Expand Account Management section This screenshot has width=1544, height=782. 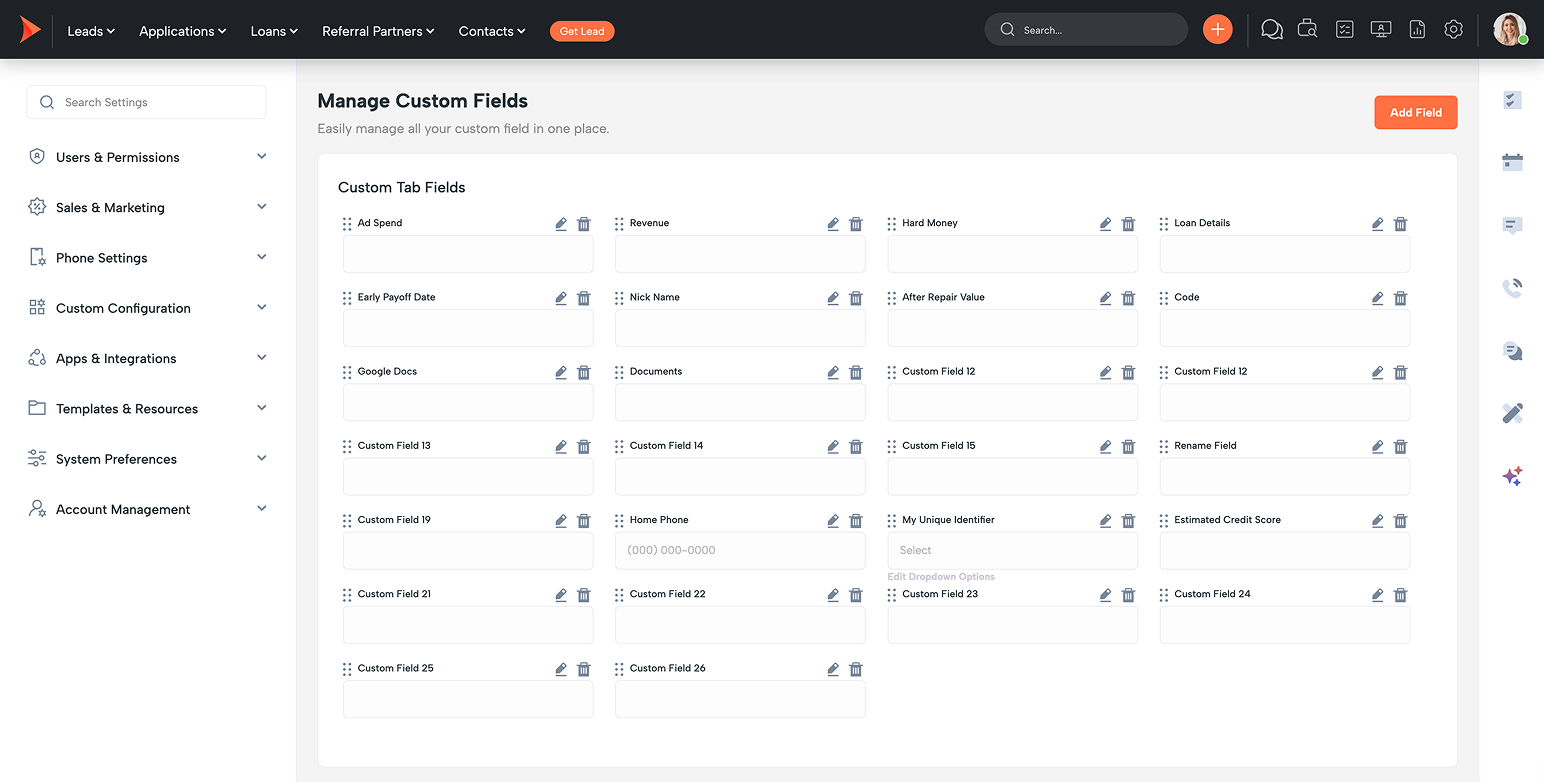(148, 509)
